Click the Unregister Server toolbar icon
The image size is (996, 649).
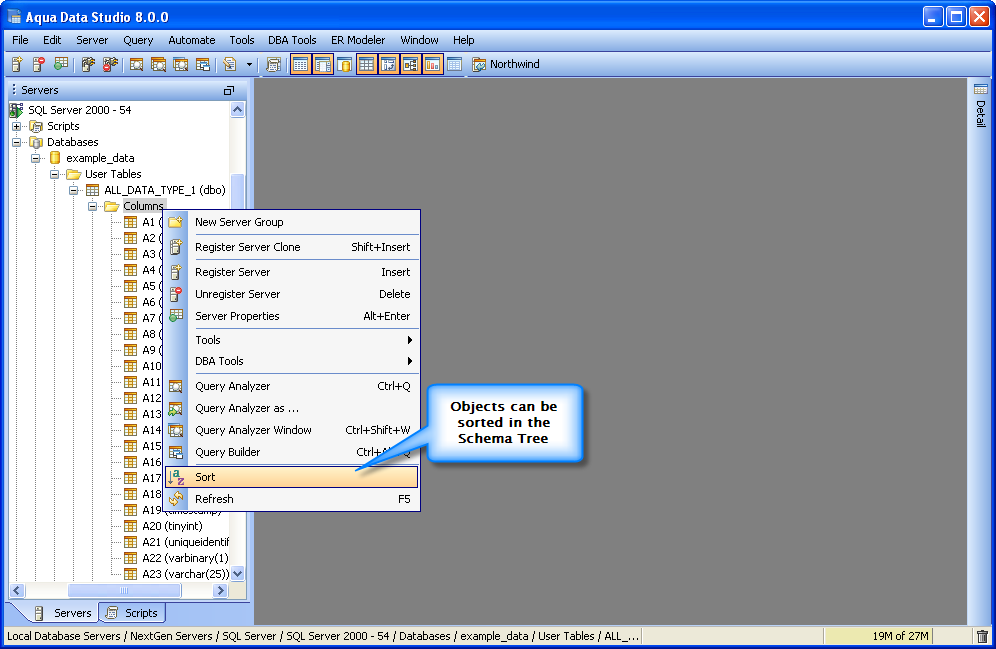pos(39,64)
